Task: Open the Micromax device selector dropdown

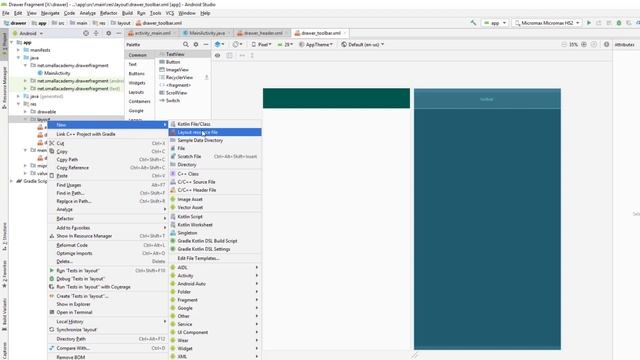Action: [547, 23]
